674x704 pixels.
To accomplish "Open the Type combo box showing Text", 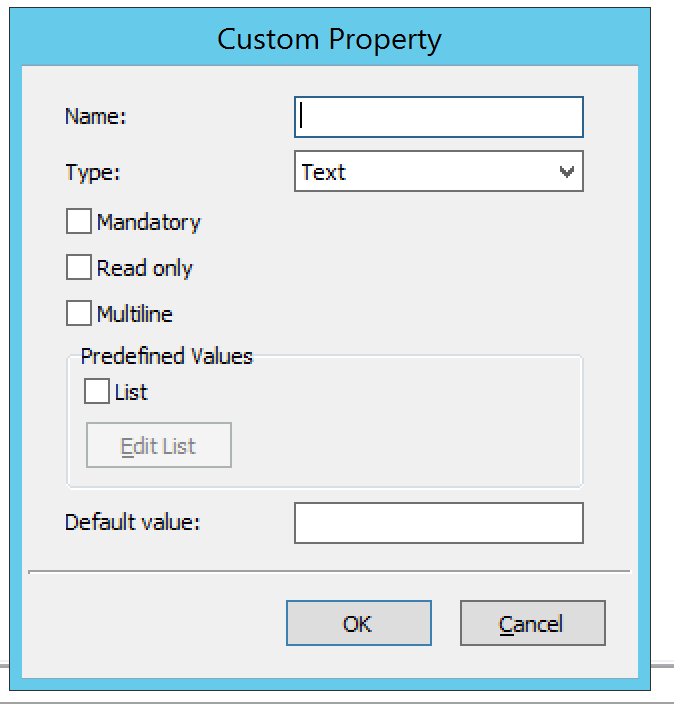I will (x=439, y=171).
